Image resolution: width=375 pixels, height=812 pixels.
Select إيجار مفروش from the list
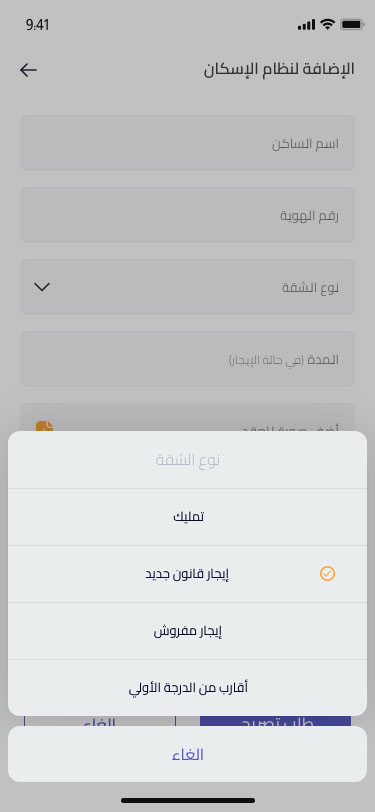point(188,631)
